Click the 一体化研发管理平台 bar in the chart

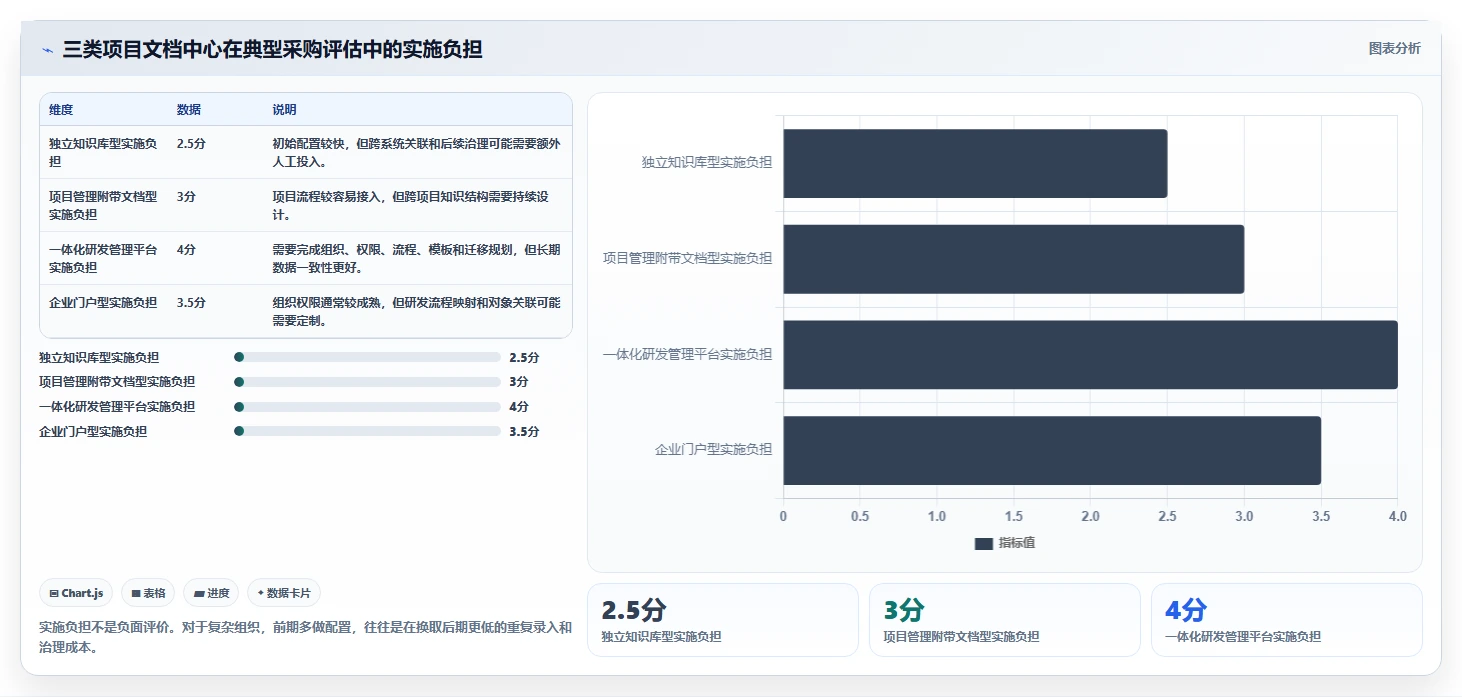click(x=1090, y=355)
